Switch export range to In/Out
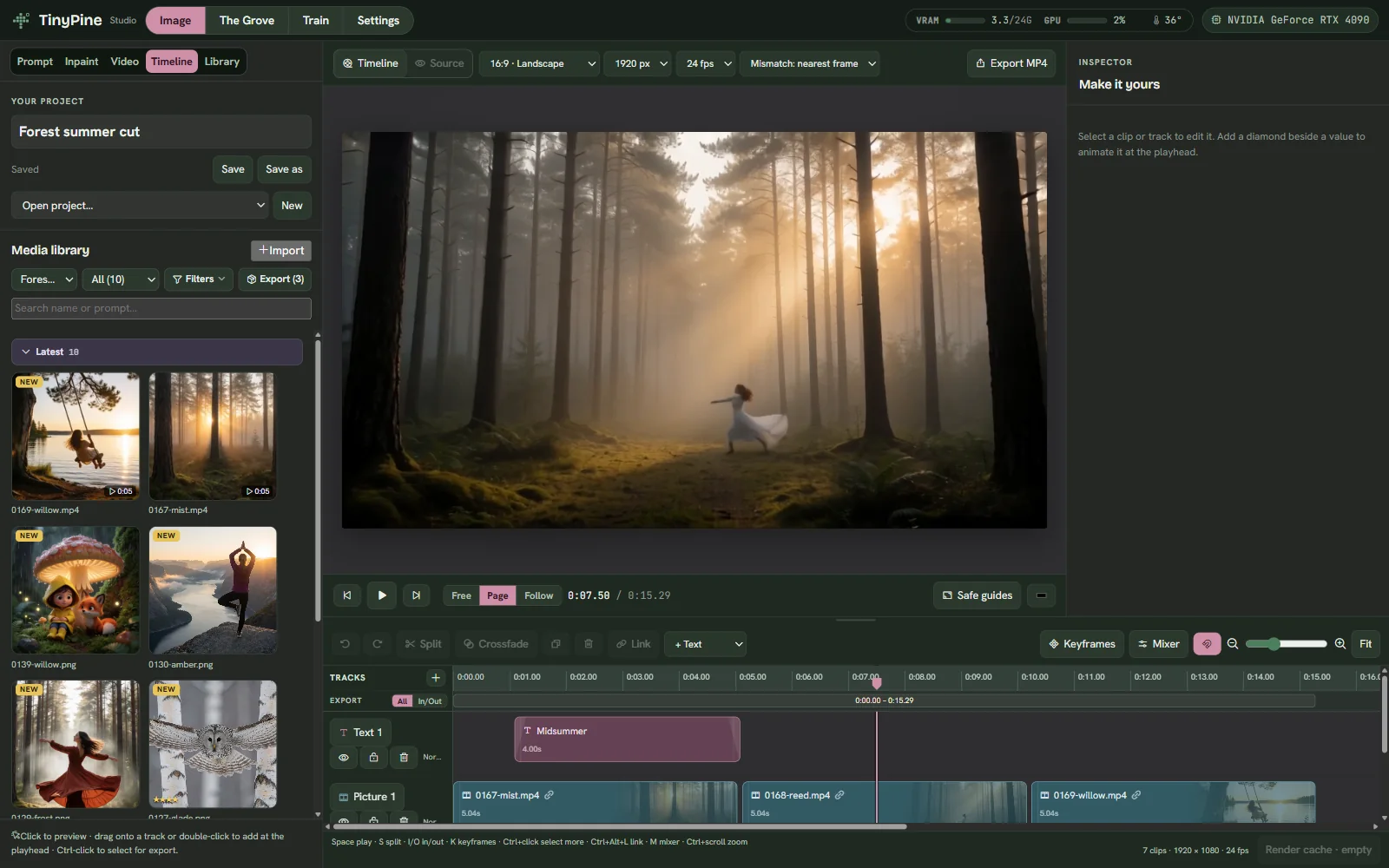This screenshot has height=868, width=1389. coord(430,701)
